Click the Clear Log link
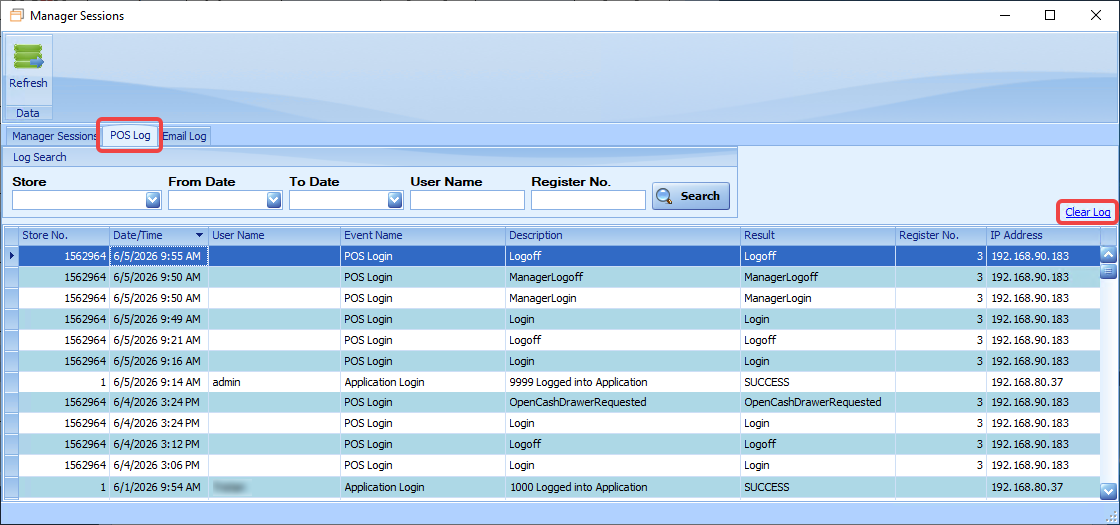 click(x=1087, y=212)
